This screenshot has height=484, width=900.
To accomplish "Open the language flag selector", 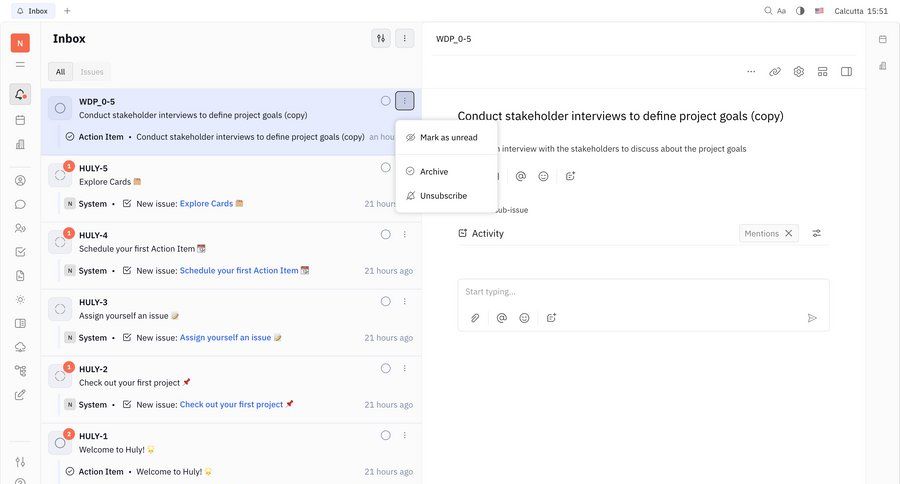I will [x=819, y=11].
